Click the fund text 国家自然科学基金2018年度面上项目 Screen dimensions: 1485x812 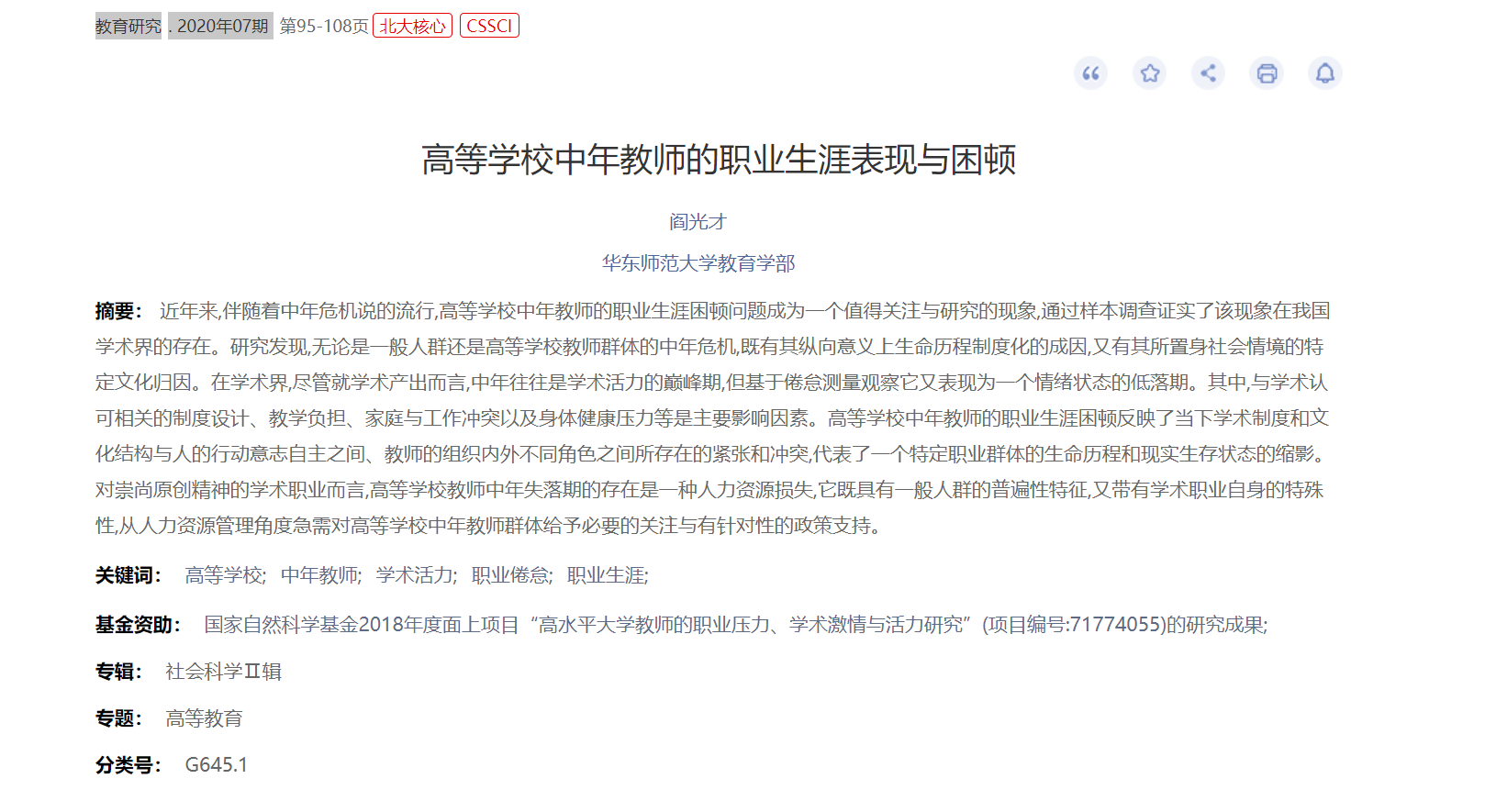pos(362,625)
